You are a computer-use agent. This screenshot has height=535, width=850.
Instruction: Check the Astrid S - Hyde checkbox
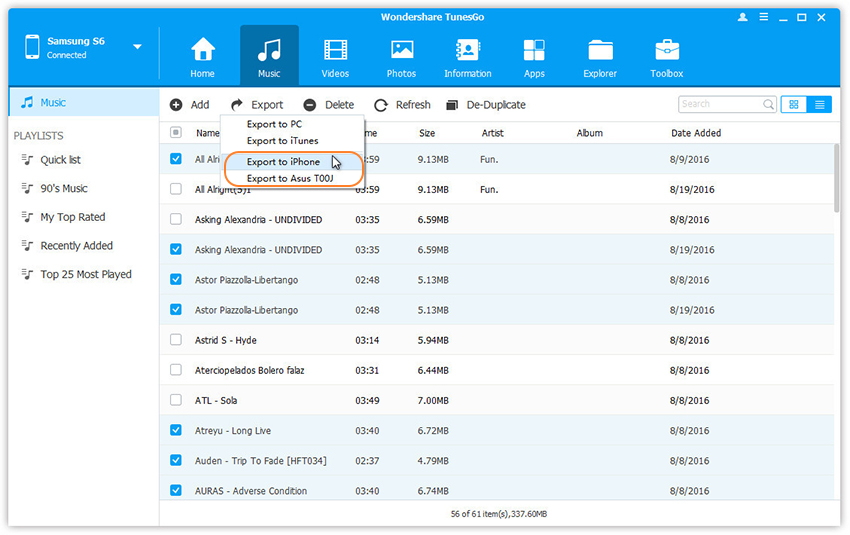point(176,340)
